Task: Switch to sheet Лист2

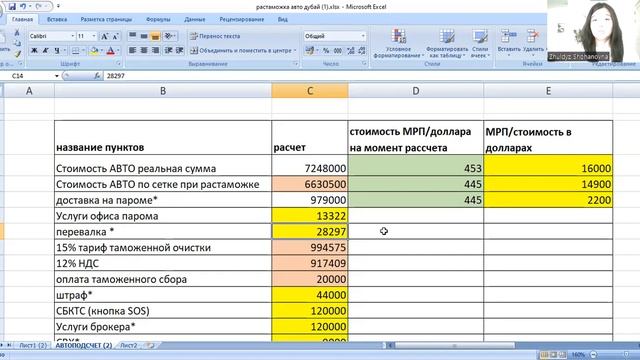Action: coord(129,345)
